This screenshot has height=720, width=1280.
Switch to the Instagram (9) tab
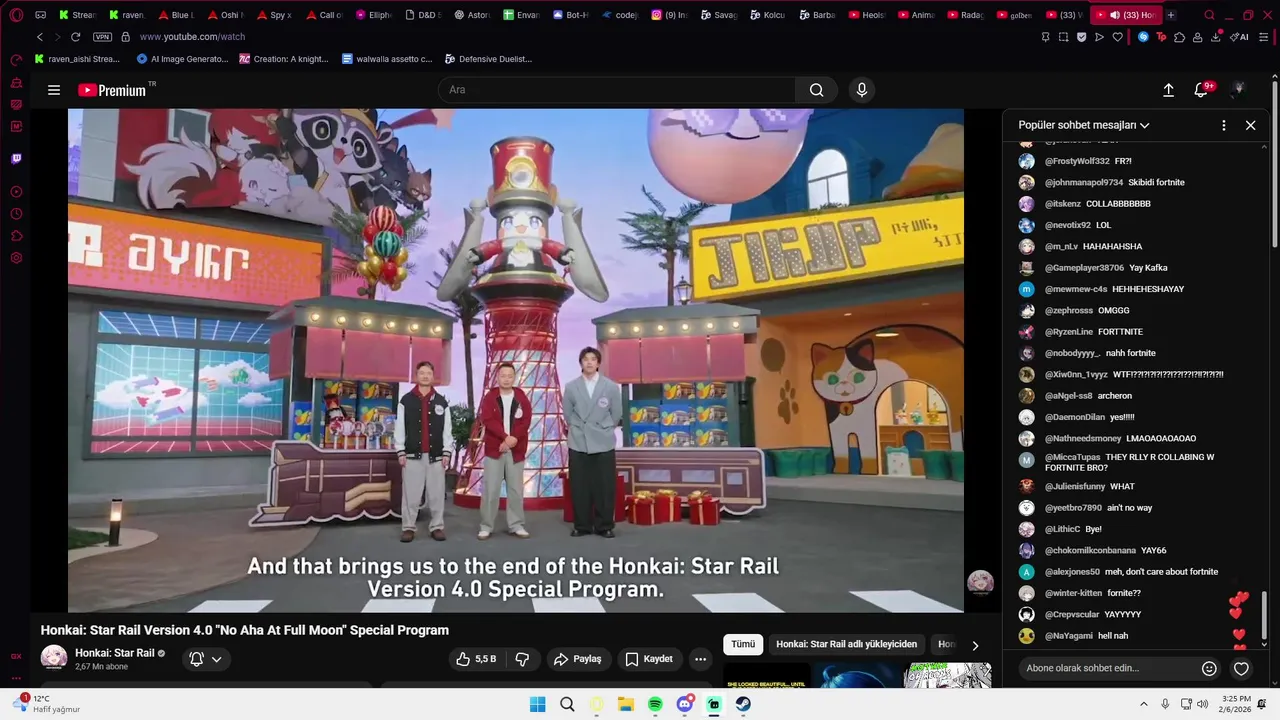[669, 15]
